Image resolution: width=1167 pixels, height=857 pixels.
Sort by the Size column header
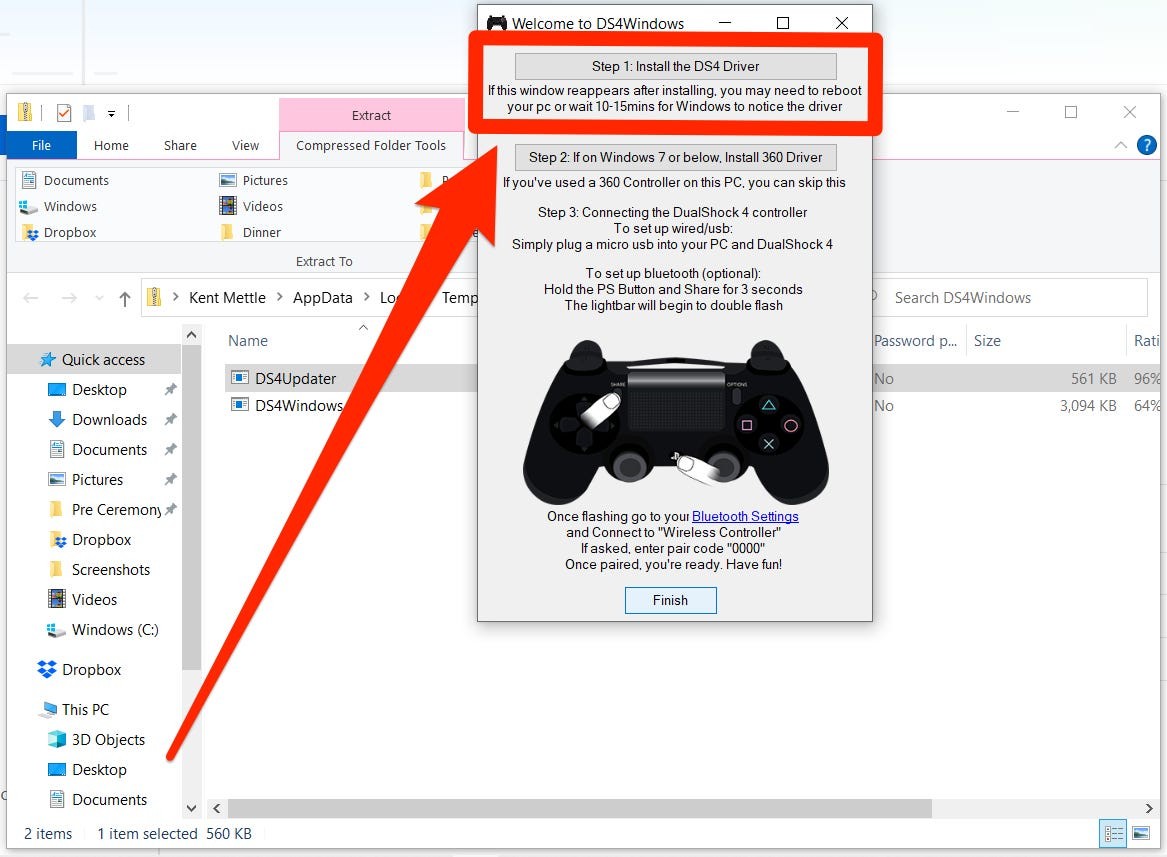[x=987, y=341]
